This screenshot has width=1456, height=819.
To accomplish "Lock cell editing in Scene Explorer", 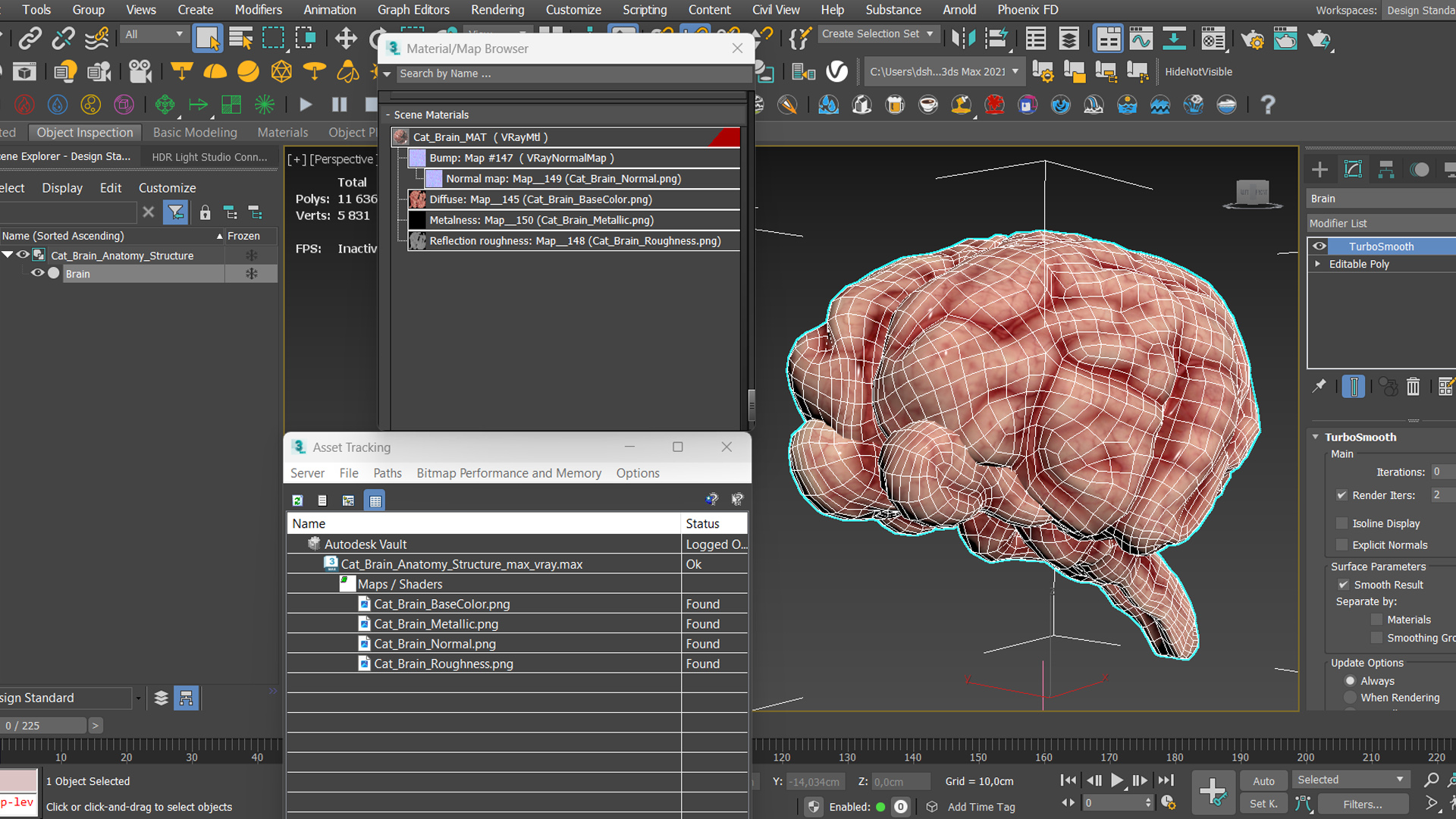I will click(x=205, y=213).
